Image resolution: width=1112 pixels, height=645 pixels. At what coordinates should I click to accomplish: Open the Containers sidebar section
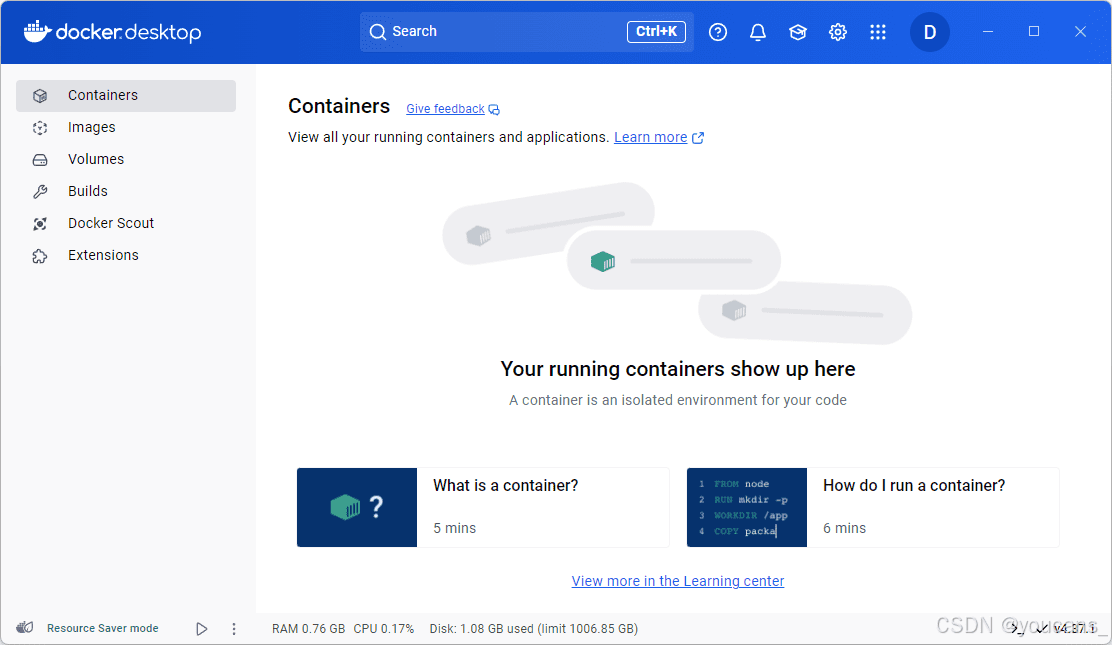(126, 95)
